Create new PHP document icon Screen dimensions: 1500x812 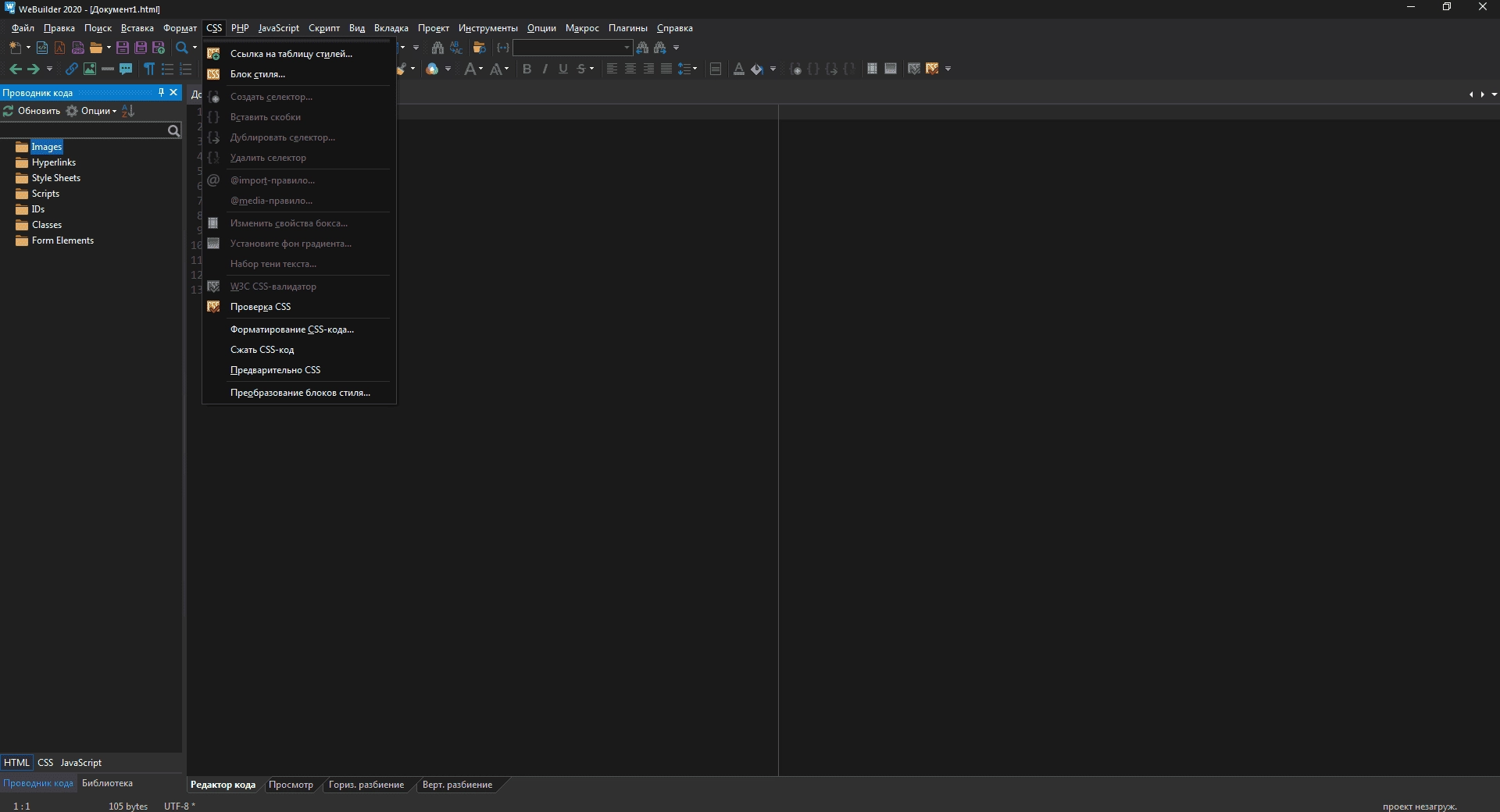(x=78, y=48)
